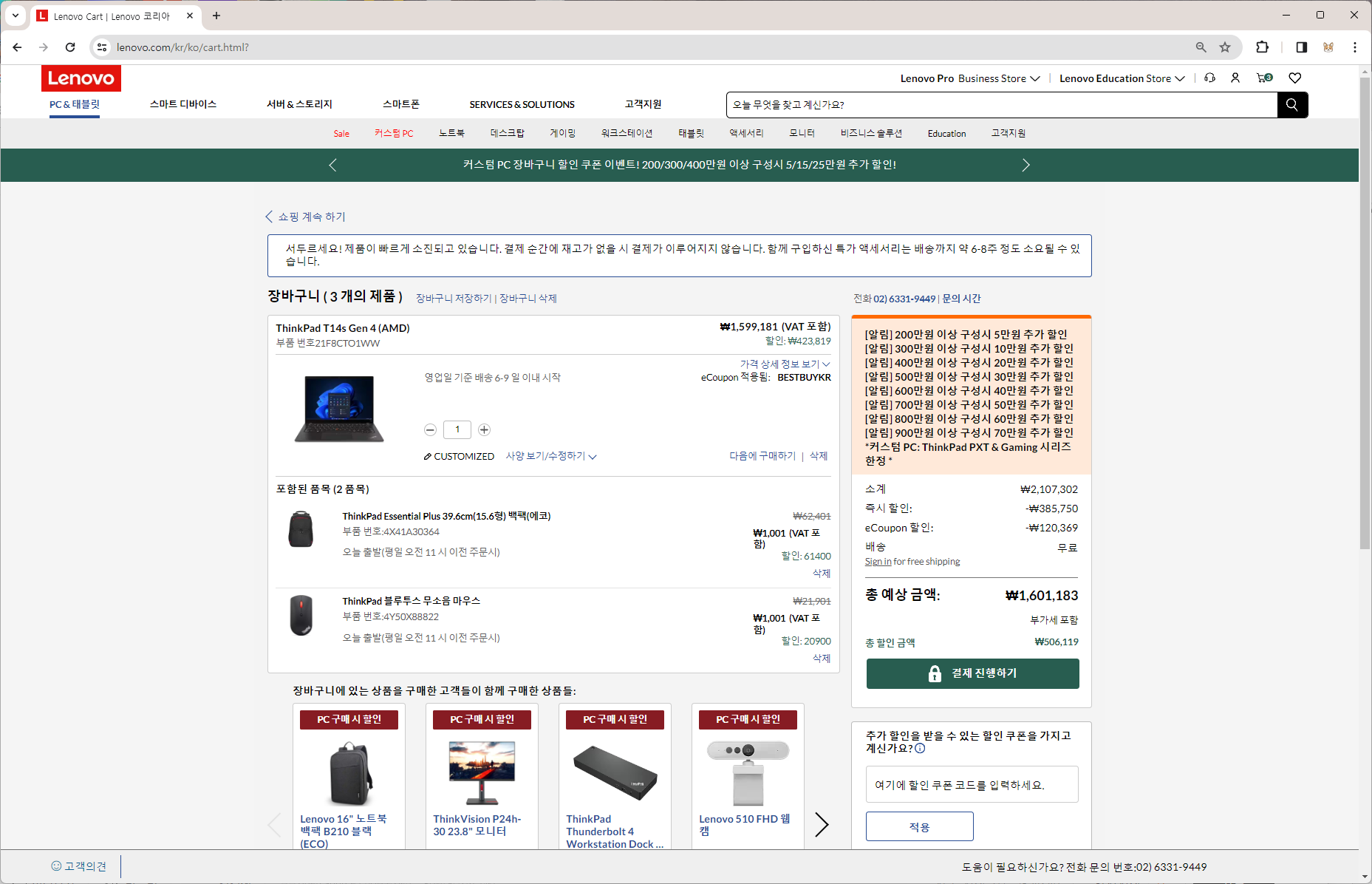Show next promo banner message
This screenshot has height=884, width=1372.
[x=1025, y=165]
